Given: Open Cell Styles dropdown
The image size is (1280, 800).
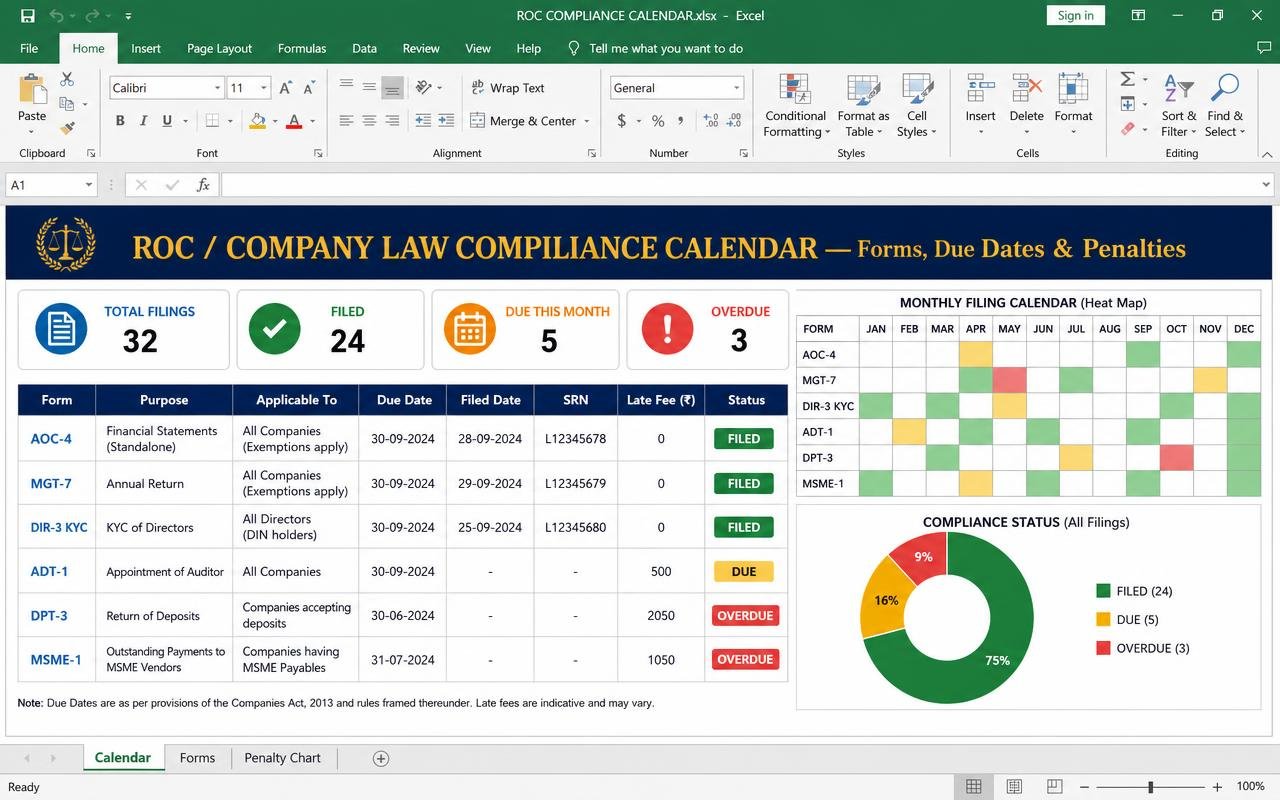Looking at the screenshot, I should pos(916,105).
